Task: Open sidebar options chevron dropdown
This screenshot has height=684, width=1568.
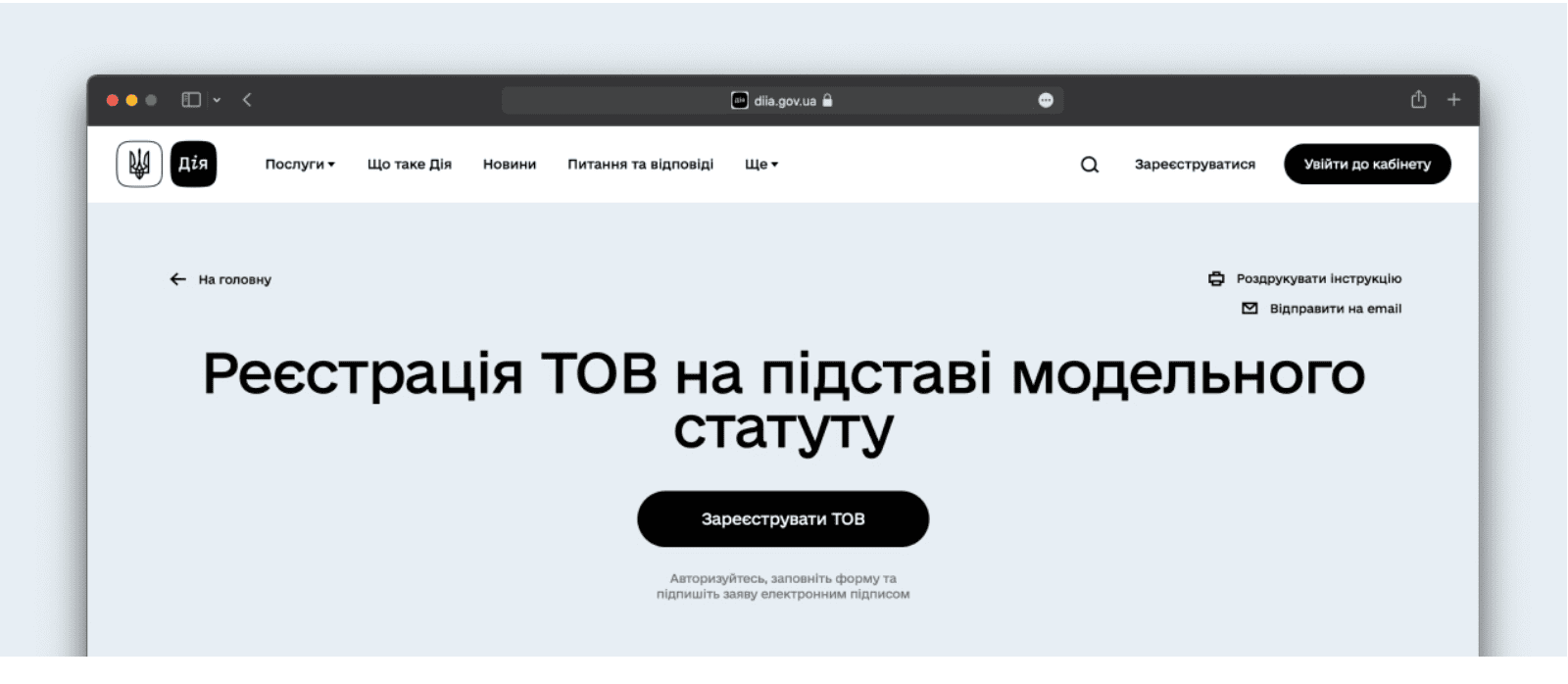Action: pyautogui.click(x=217, y=100)
